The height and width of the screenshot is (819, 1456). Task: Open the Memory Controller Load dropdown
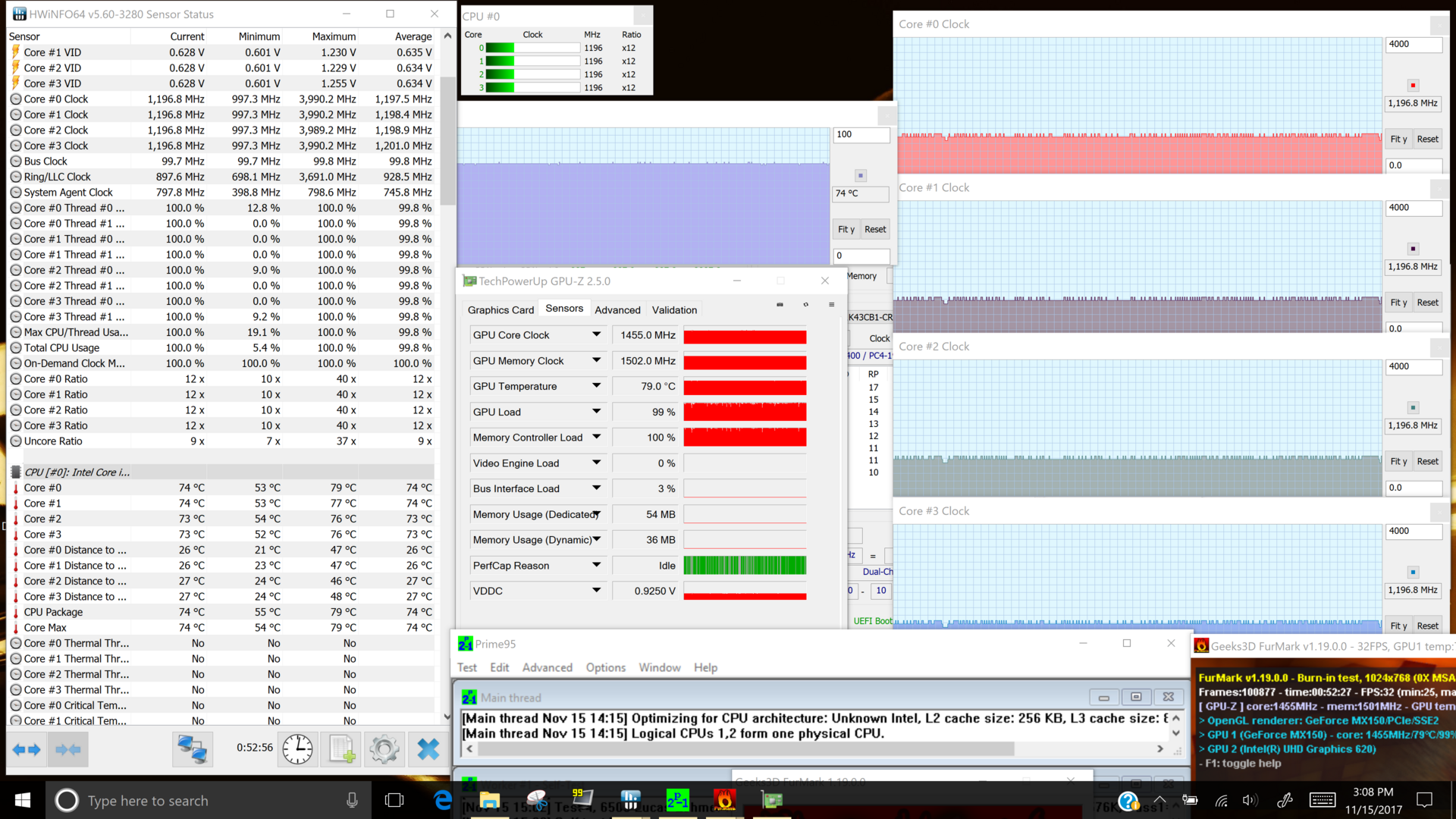pyautogui.click(x=597, y=437)
